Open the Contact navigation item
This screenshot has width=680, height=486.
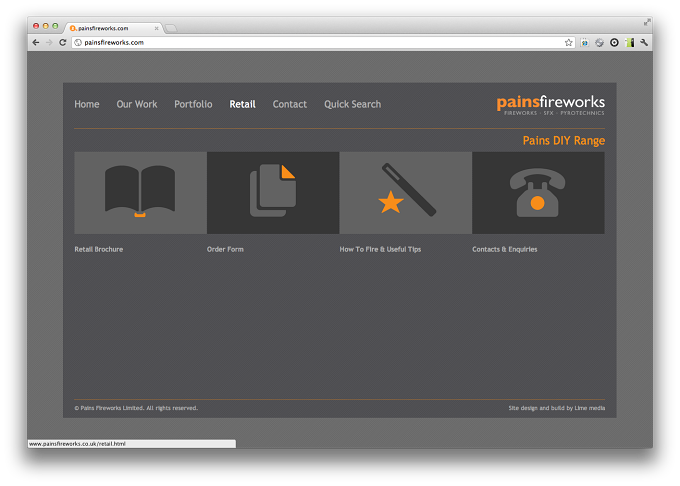click(x=290, y=104)
